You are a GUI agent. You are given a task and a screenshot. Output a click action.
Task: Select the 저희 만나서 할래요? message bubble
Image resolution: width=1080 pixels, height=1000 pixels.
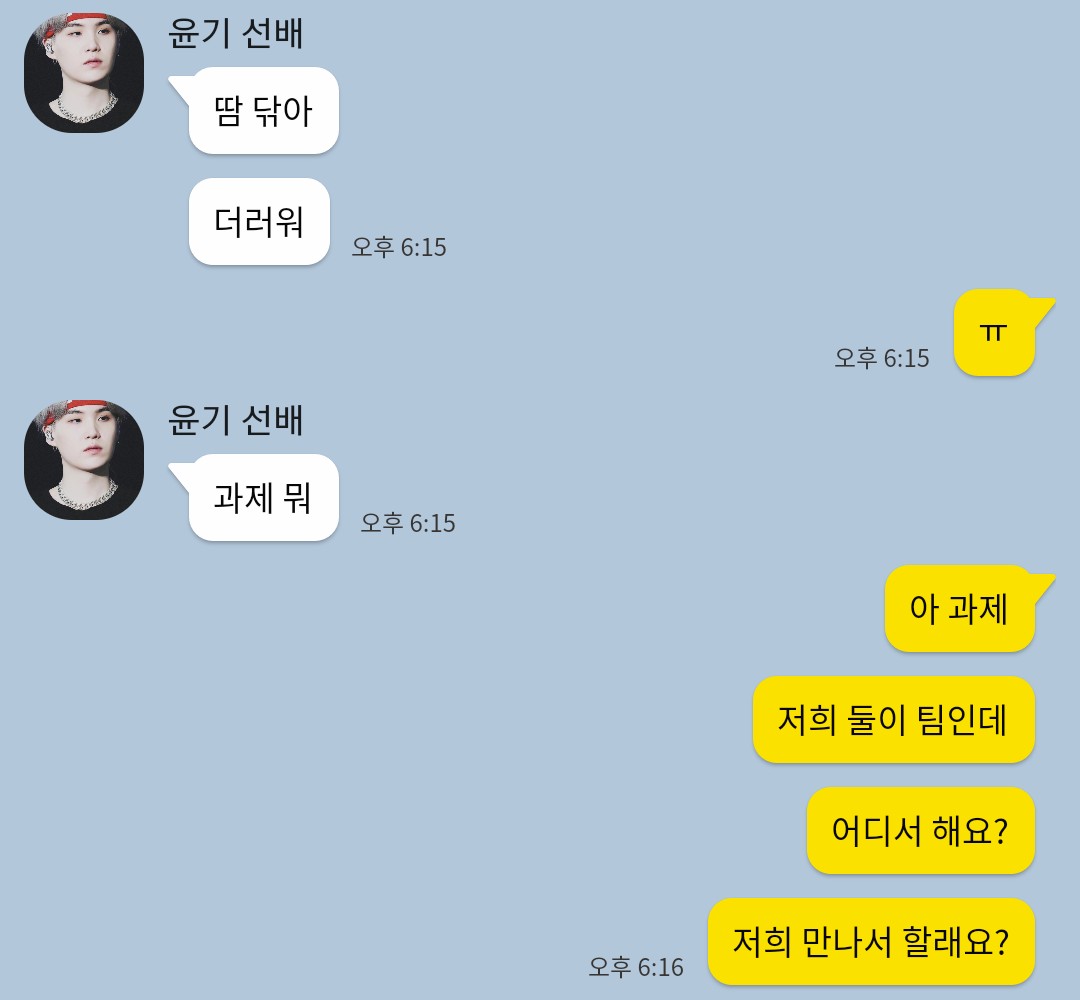pyautogui.click(x=871, y=941)
